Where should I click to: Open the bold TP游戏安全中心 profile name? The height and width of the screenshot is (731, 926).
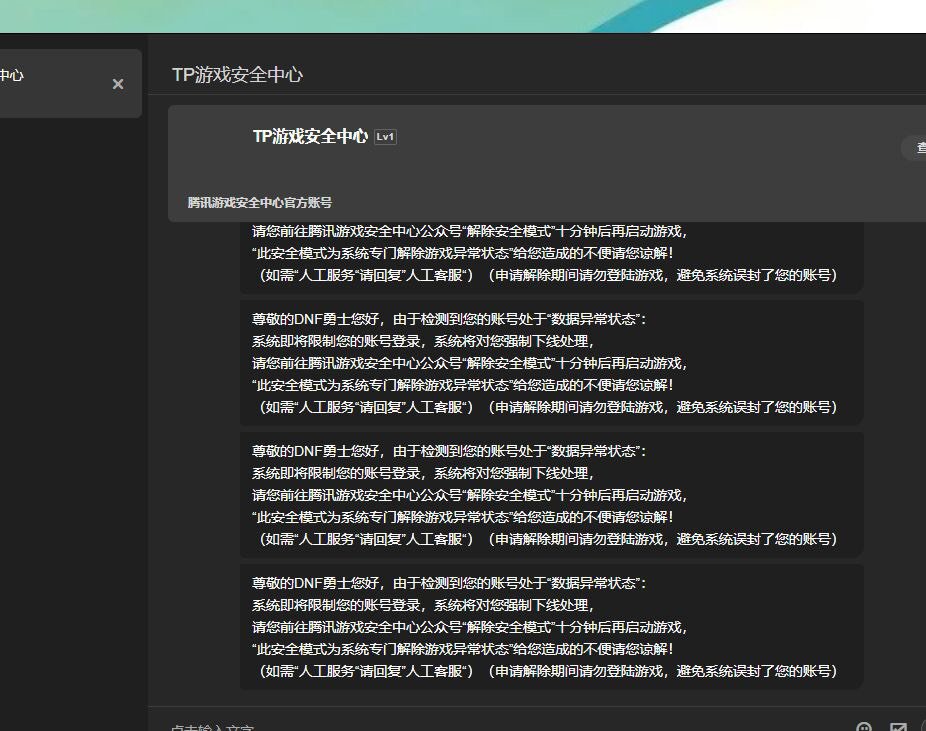coord(311,136)
